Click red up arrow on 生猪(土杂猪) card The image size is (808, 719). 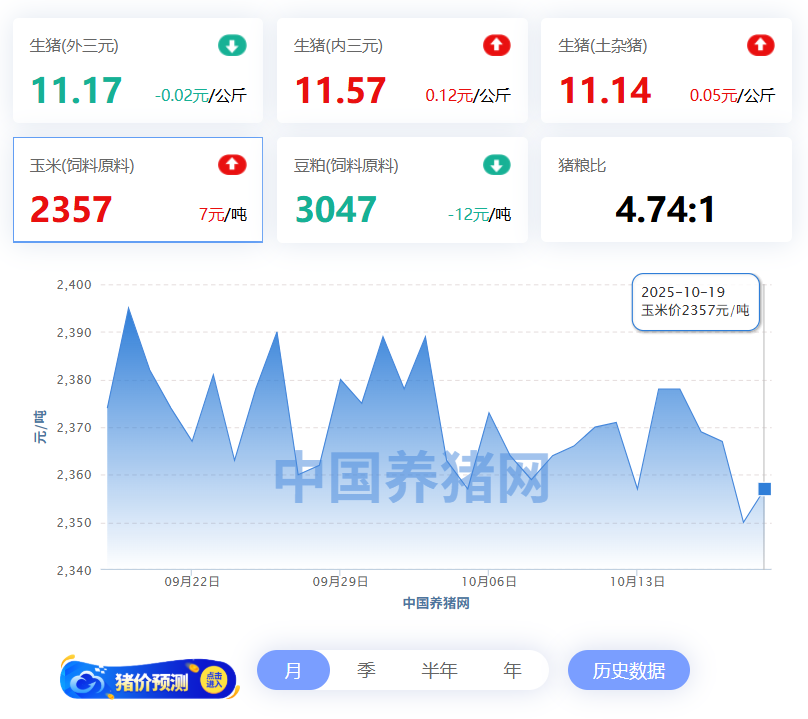click(x=760, y=45)
